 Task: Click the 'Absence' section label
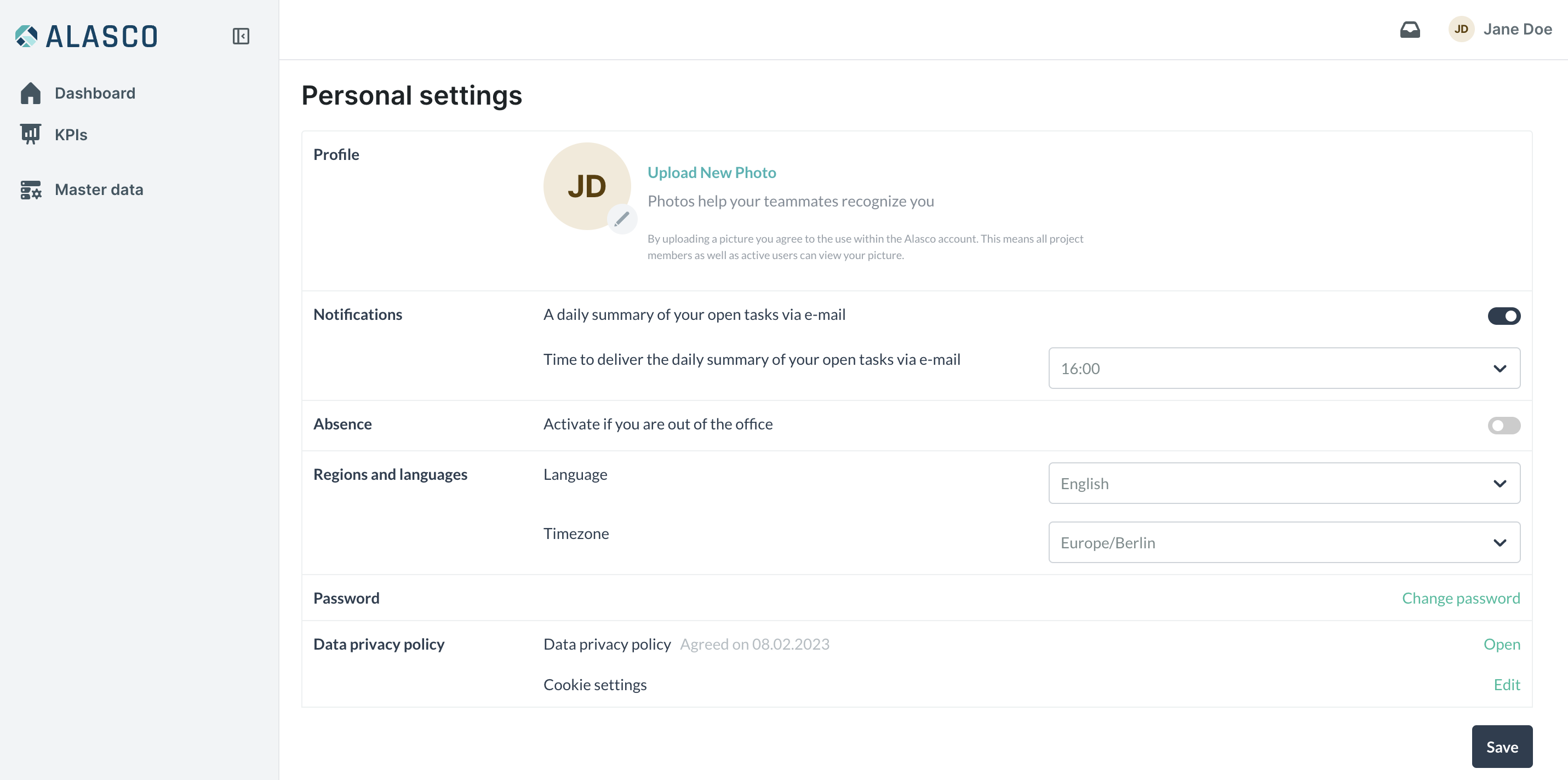pos(343,424)
